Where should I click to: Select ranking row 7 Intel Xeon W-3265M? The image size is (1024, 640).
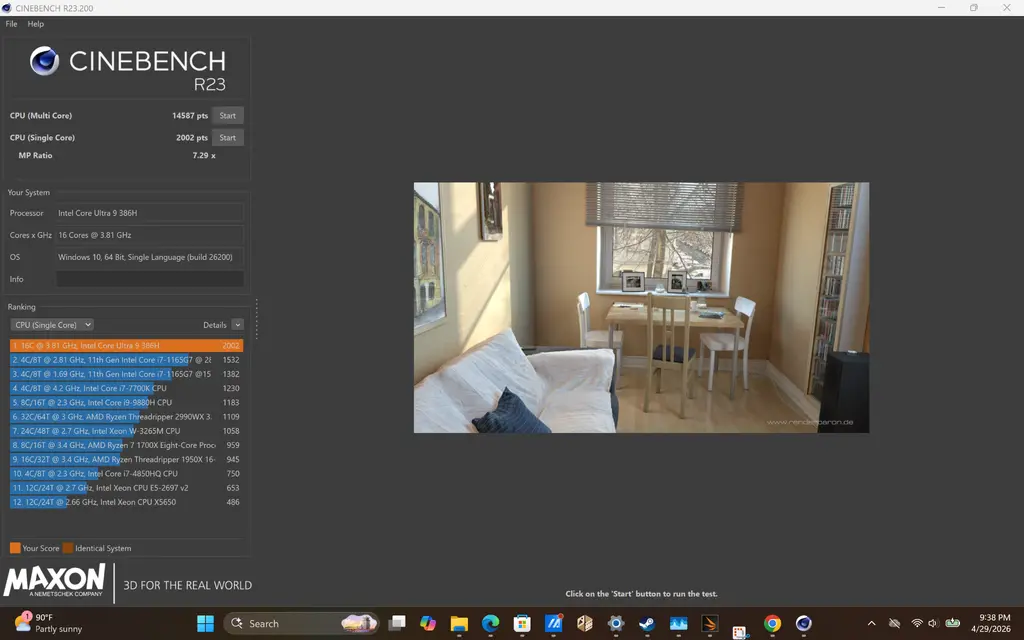(x=126, y=431)
